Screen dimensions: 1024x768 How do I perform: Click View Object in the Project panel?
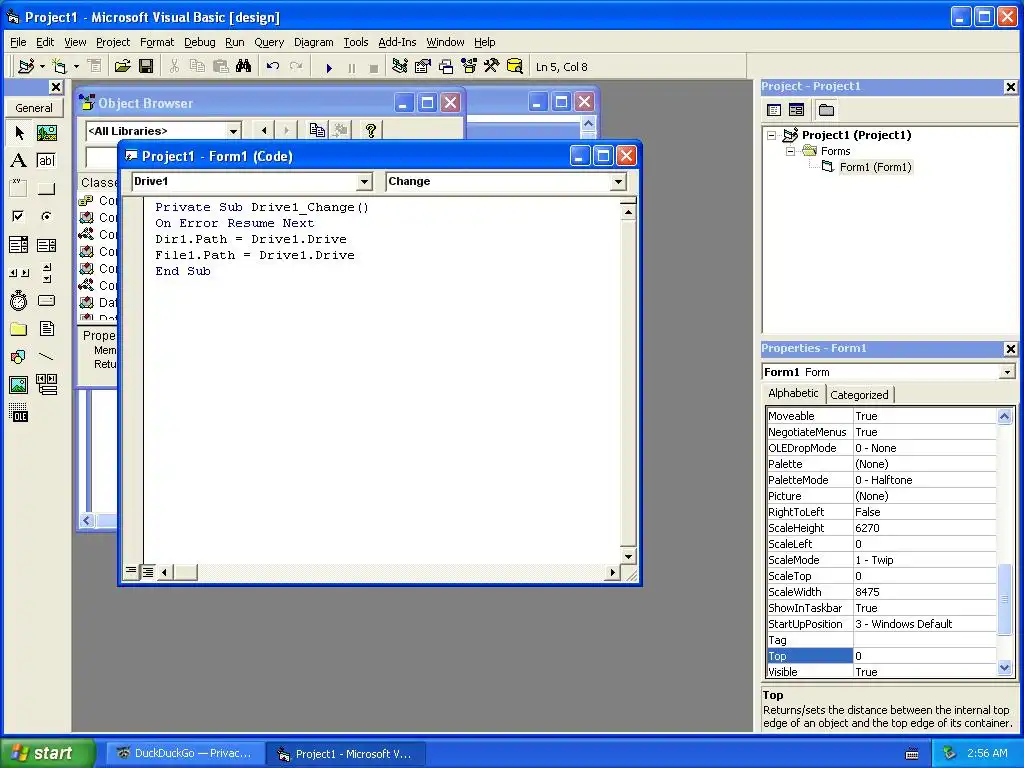pyautogui.click(x=796, y=110)
